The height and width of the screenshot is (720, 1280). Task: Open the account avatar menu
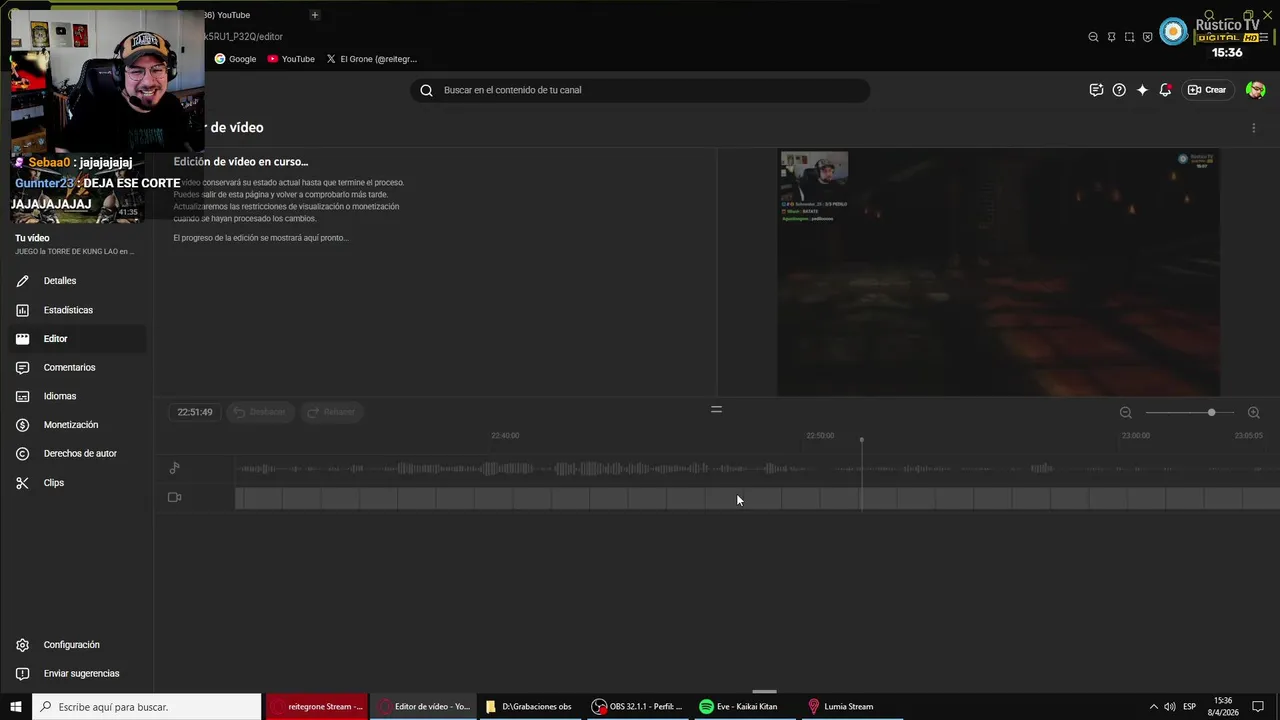coord(1256,90)
